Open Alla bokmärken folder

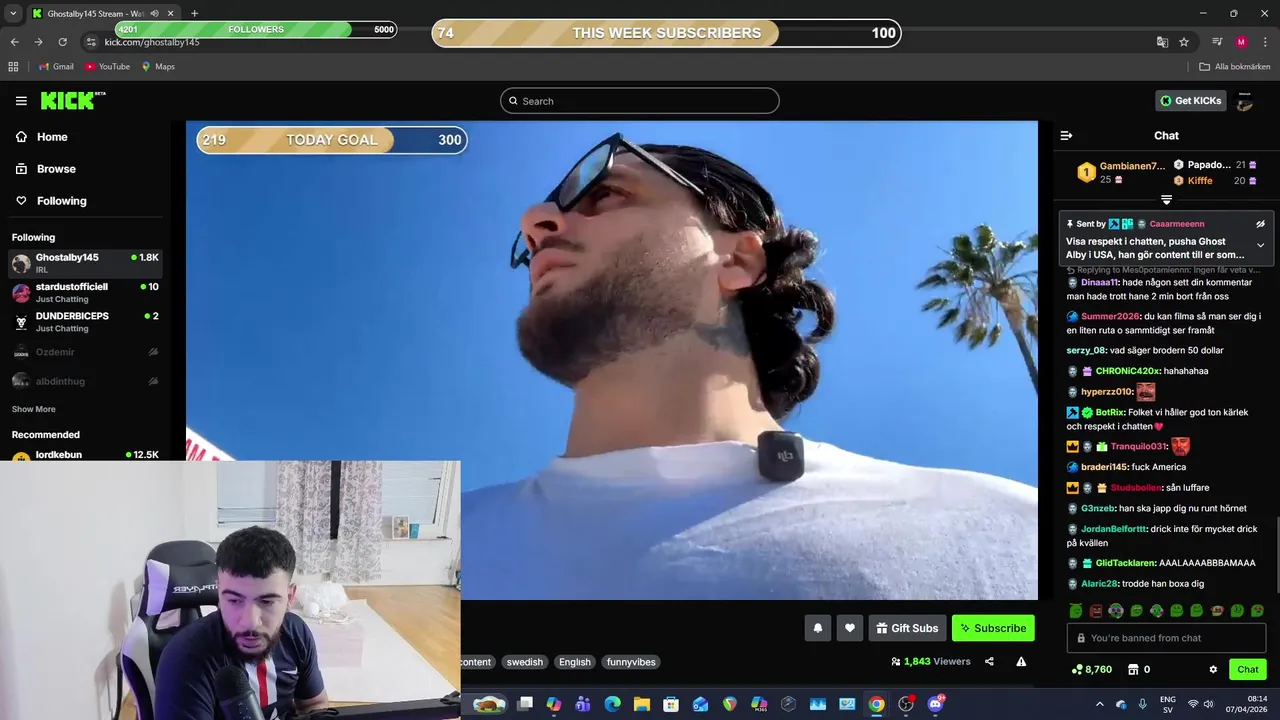click(1235, 66)
